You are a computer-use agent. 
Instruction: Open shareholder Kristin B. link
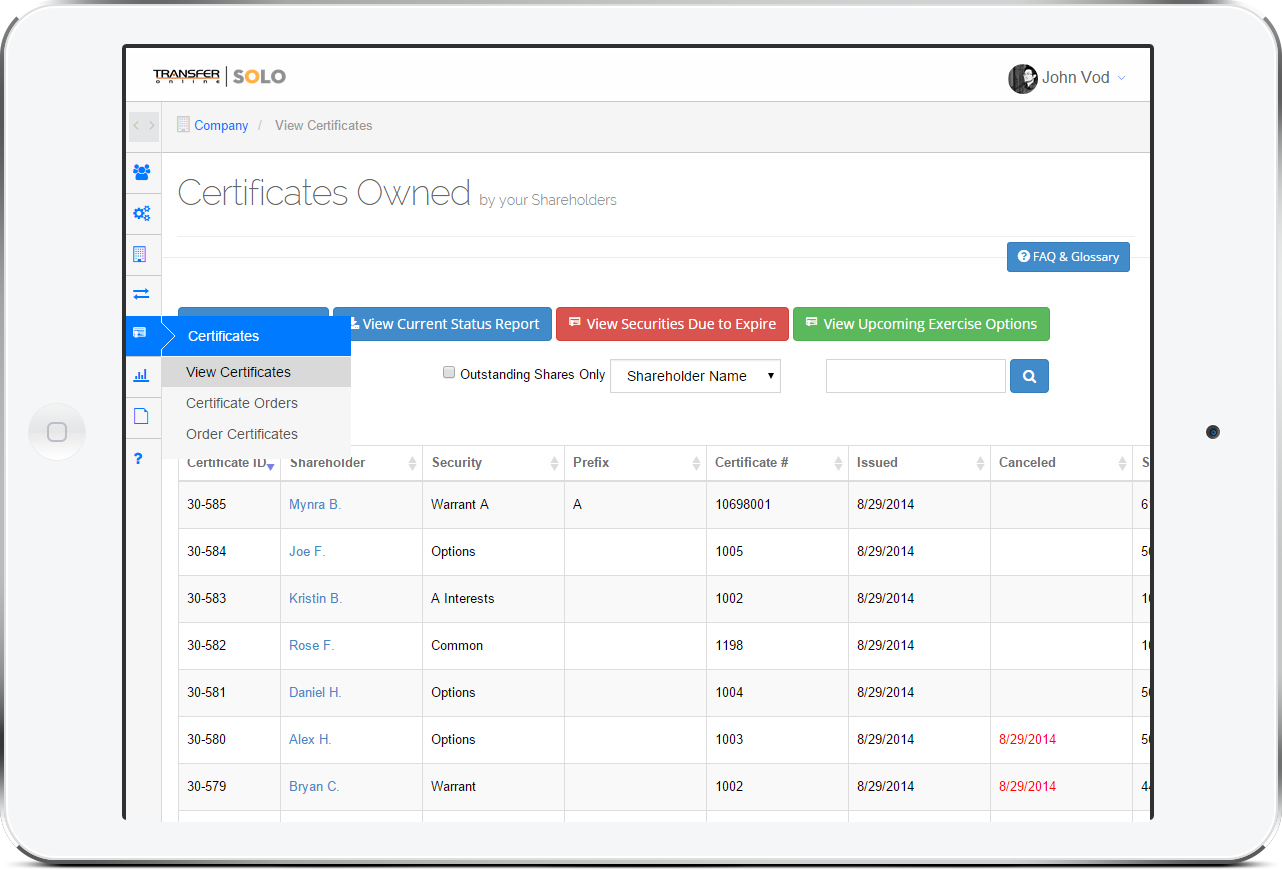(315, 599)
